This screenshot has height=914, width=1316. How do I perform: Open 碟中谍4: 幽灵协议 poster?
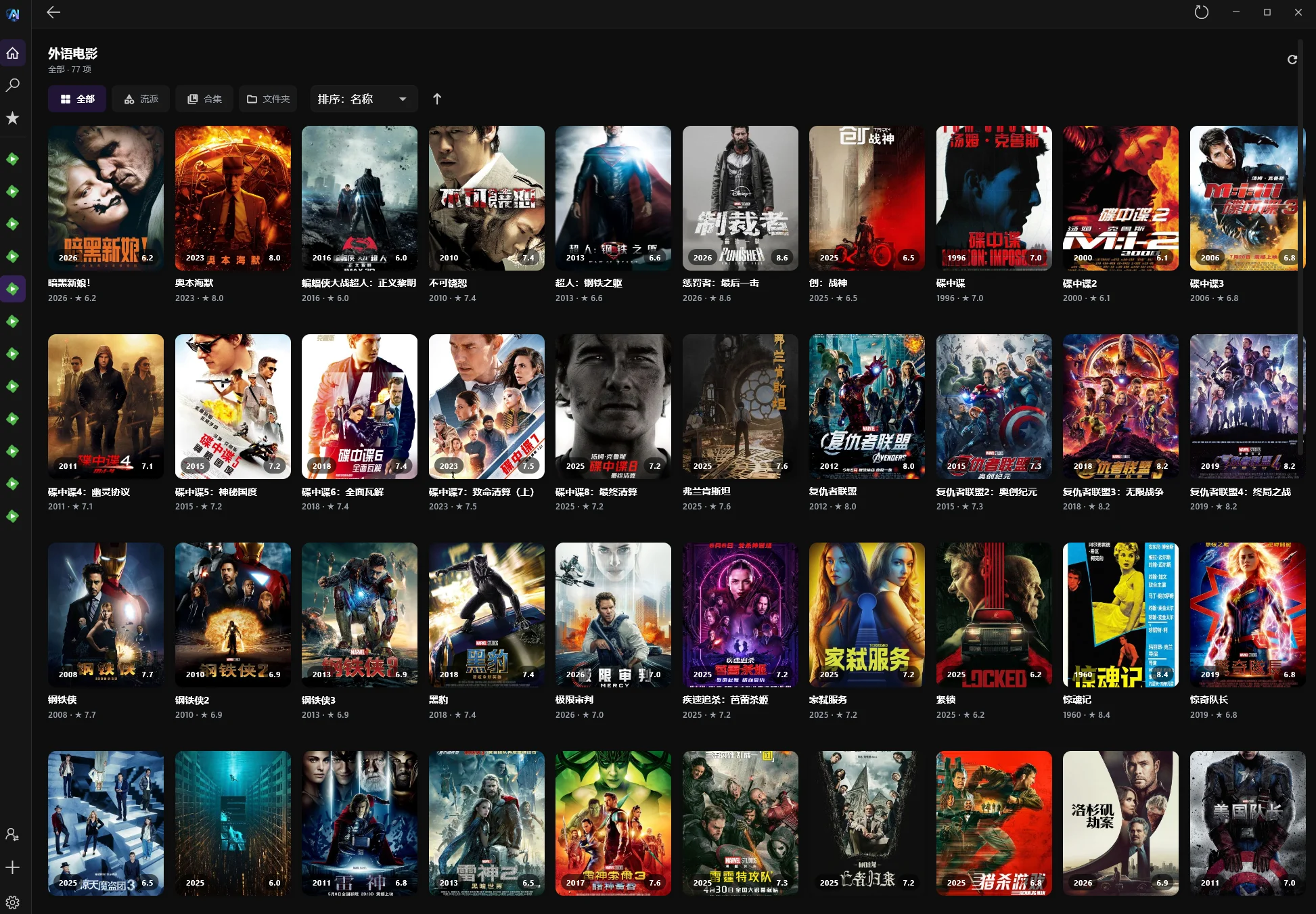tap(106, 407)
